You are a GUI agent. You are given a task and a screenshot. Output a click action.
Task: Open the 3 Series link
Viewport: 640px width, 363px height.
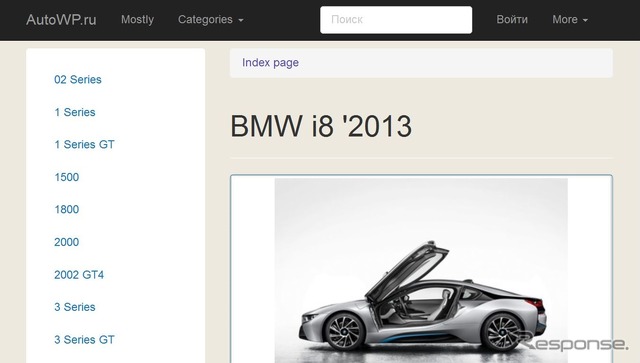click(x=75, y=307)
